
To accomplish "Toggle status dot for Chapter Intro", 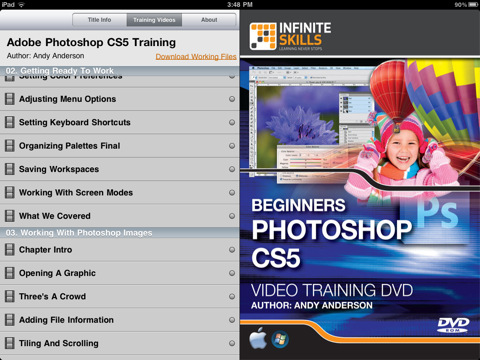I will [232, 250].
